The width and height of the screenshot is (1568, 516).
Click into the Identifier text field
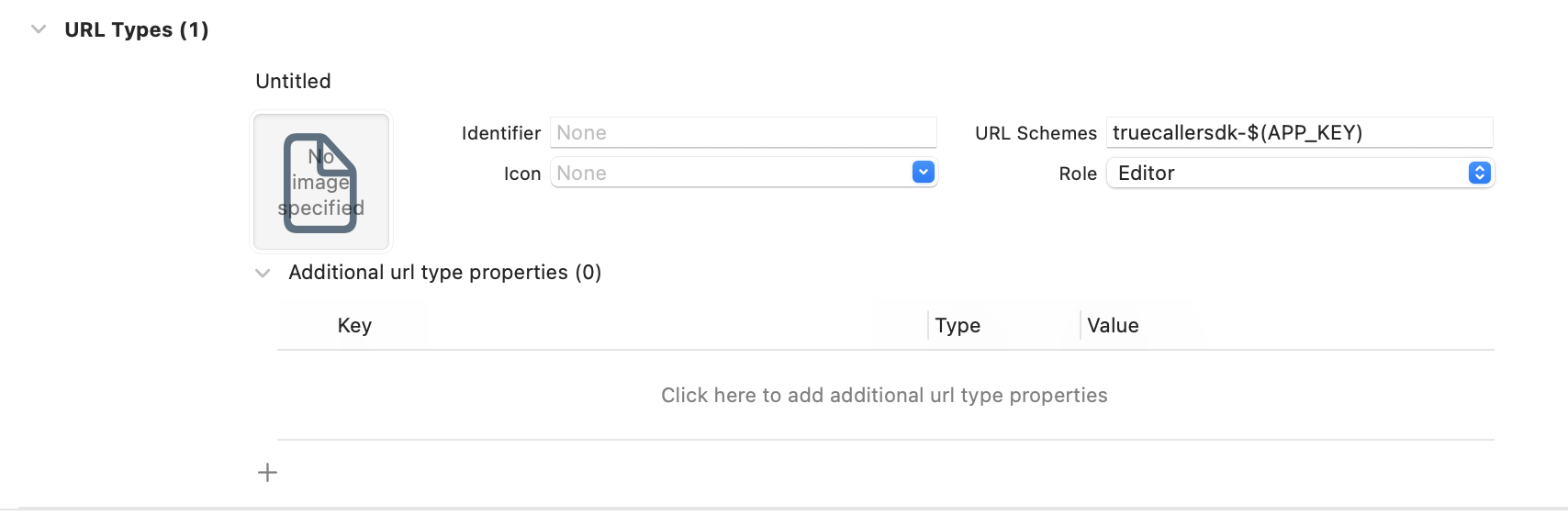pyautogui.click(x=742, y=132)
